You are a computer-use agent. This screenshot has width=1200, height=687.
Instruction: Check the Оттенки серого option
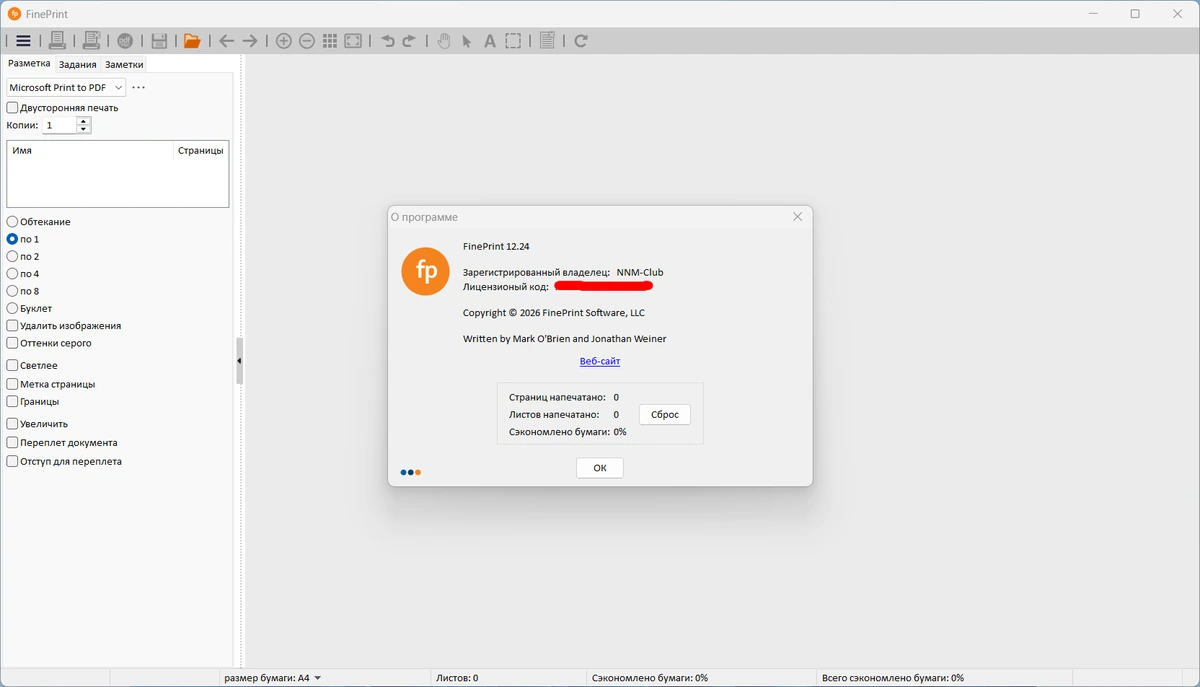[x=12, y=343]
